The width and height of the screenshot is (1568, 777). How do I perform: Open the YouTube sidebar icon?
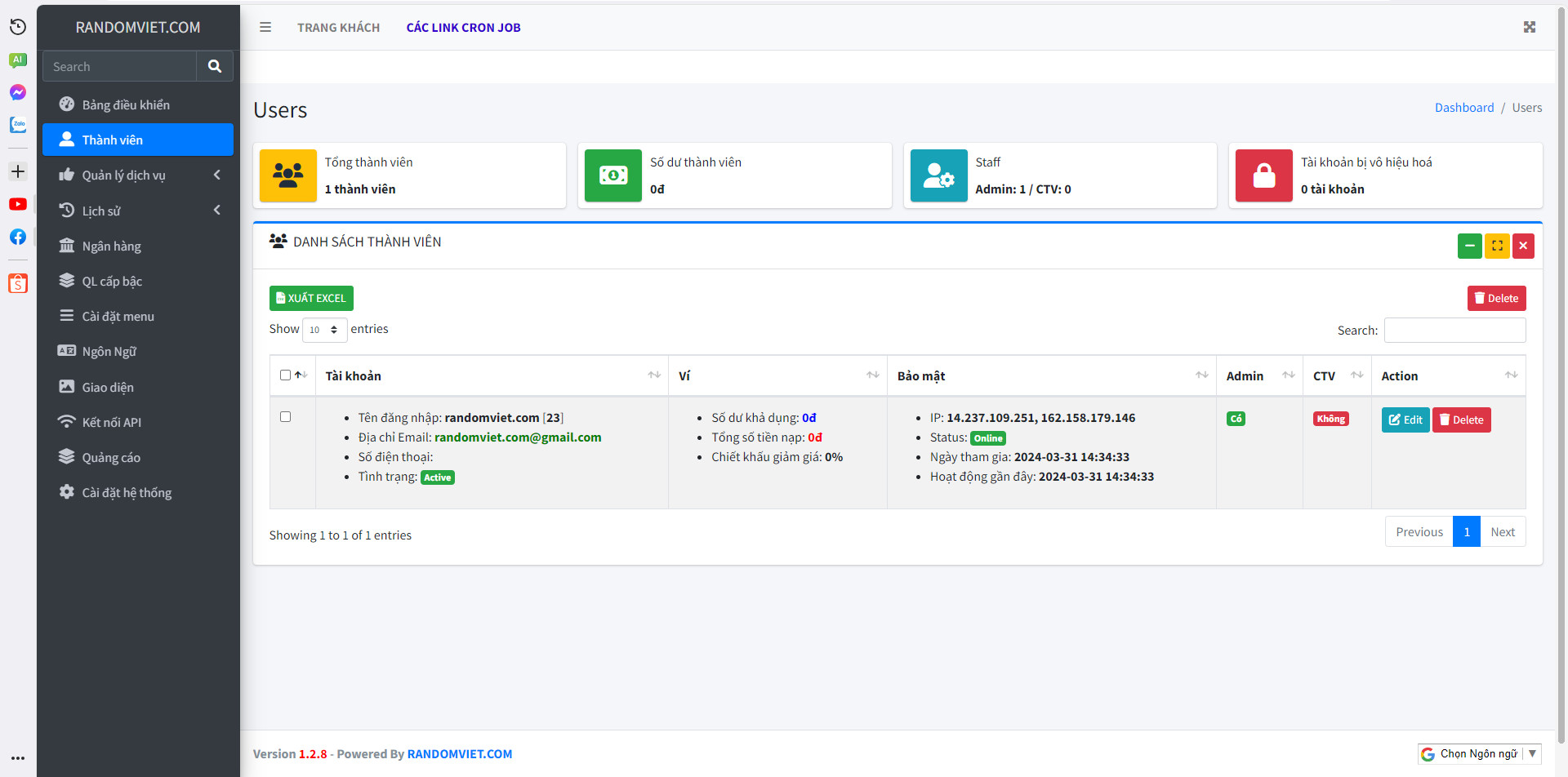click(18, 204)
